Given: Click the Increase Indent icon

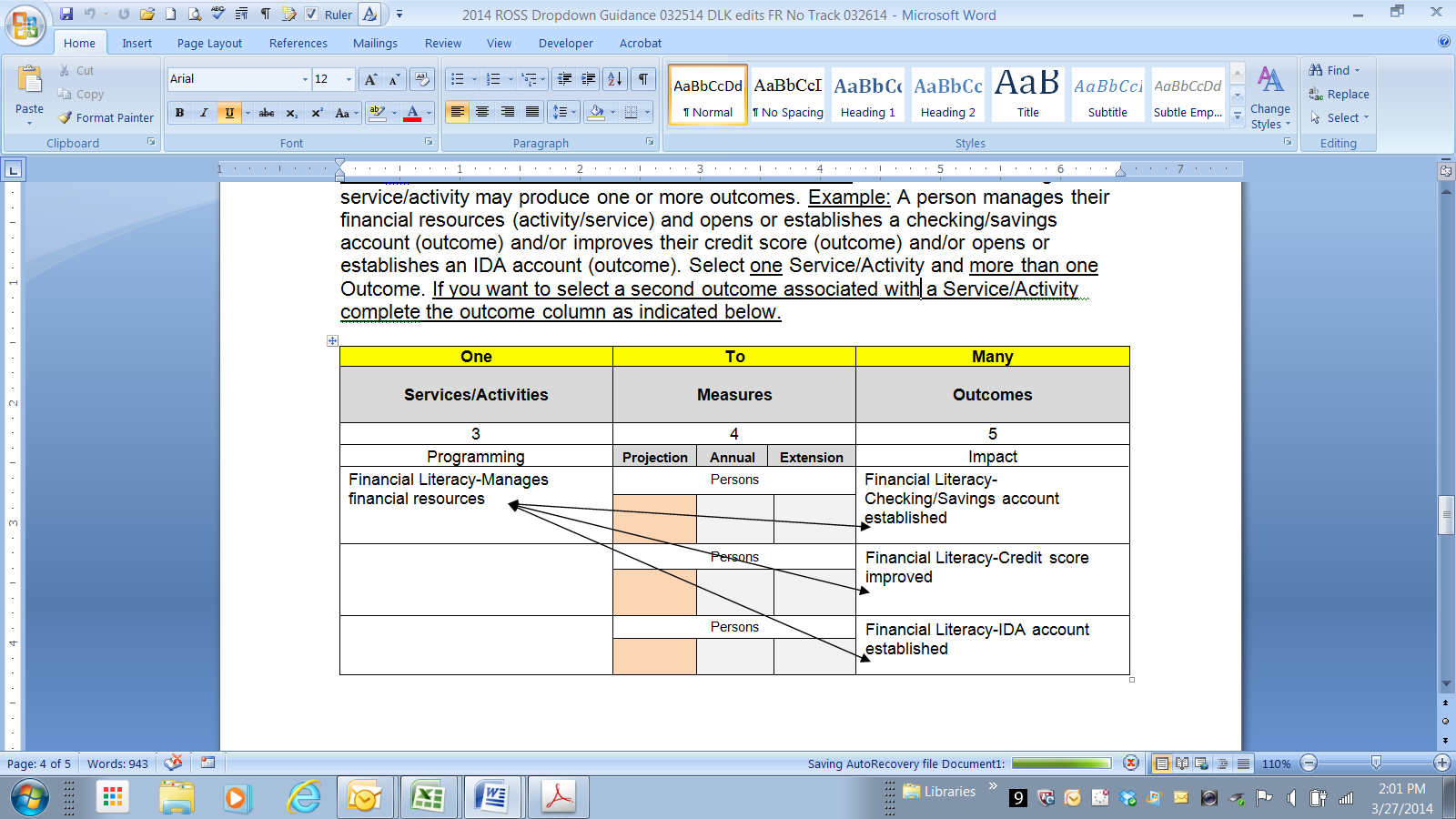Looking at the screenshot, I should click(x=589, y=79).
